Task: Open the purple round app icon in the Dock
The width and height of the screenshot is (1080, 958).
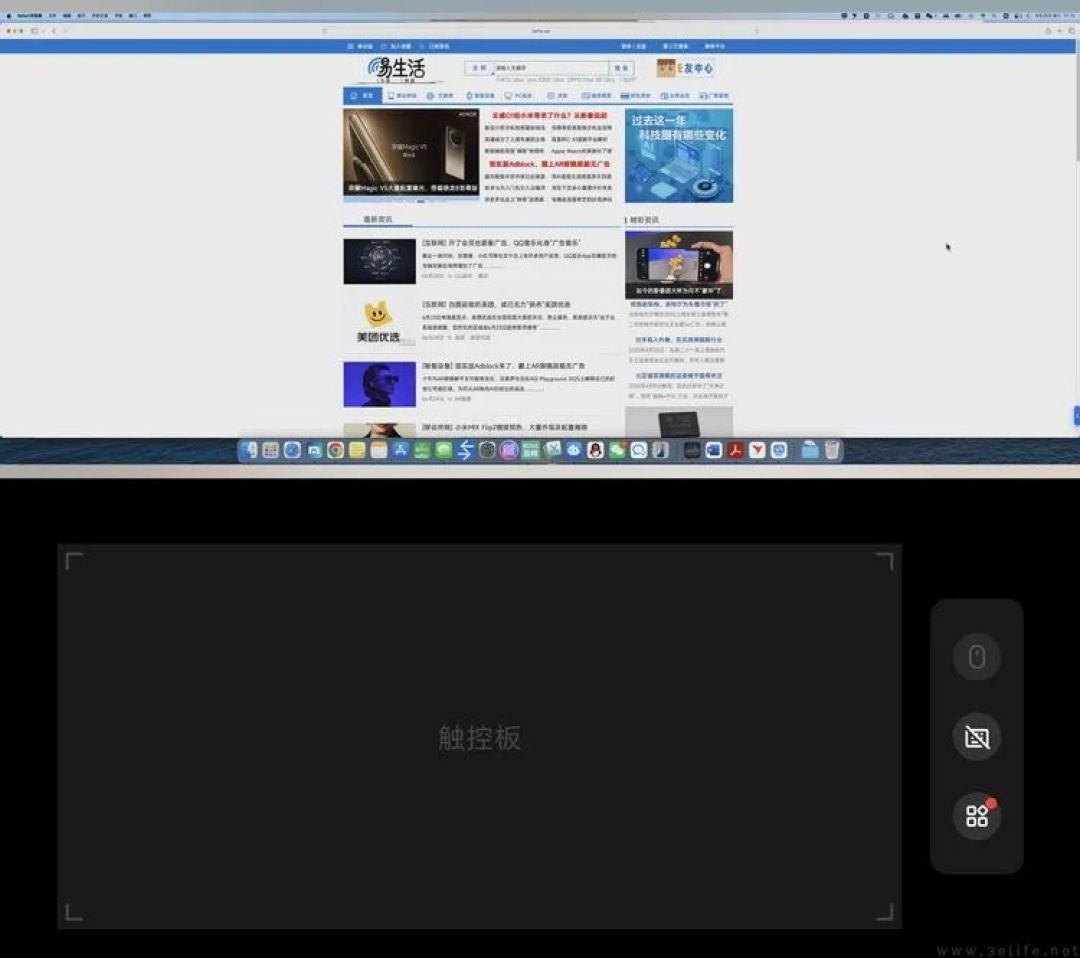Action: [508, 450]
